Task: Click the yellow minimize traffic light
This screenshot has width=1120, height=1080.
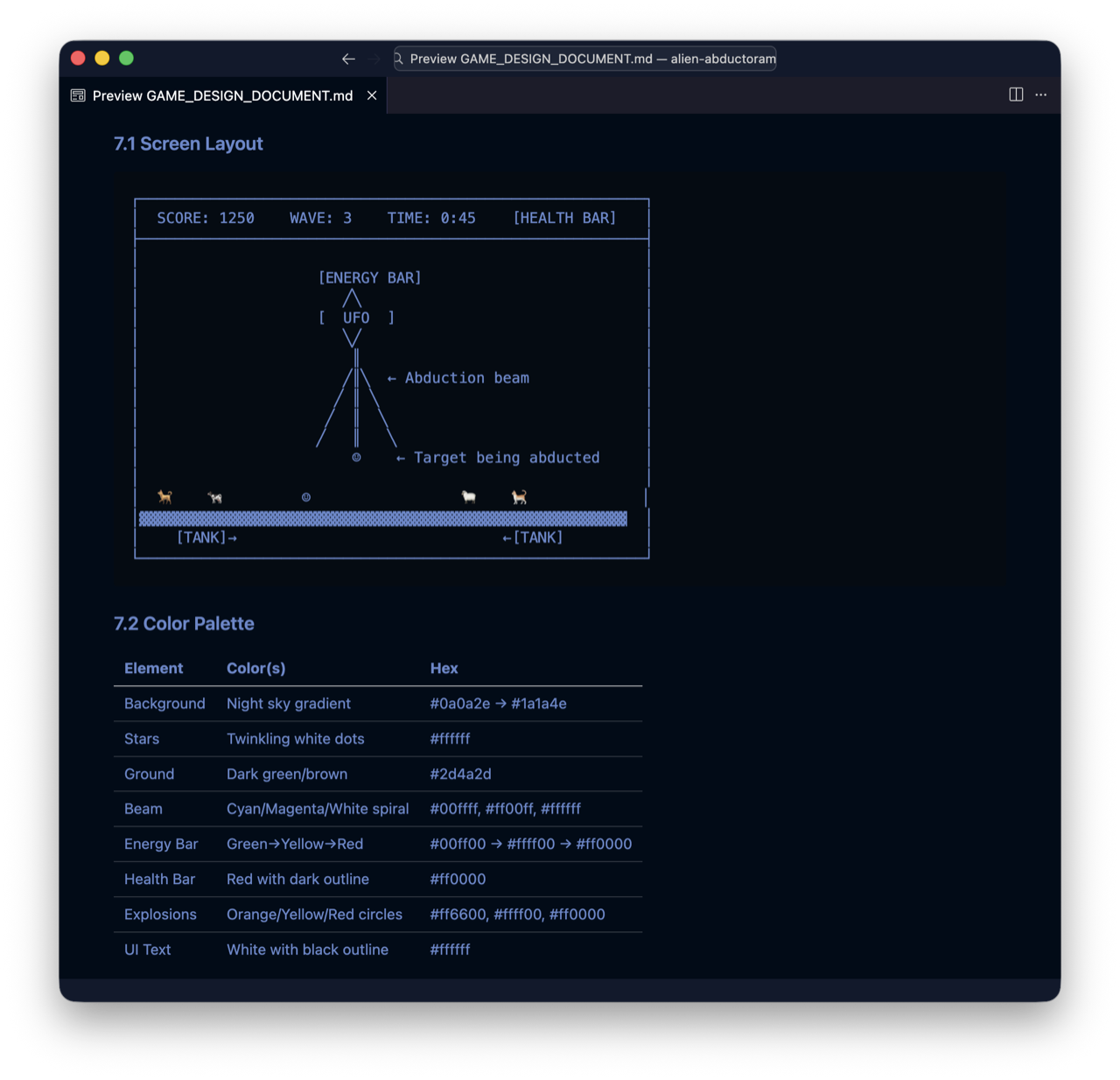Action: coord(101,58)
